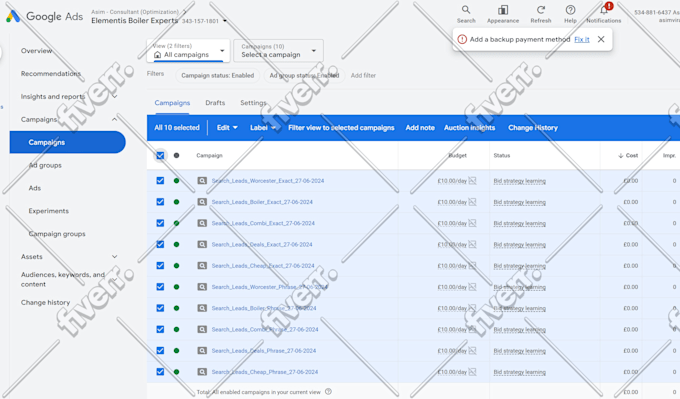Switch to the Drafts tab
Viewport: 680px width, 399px height.
tap(215, 103)
